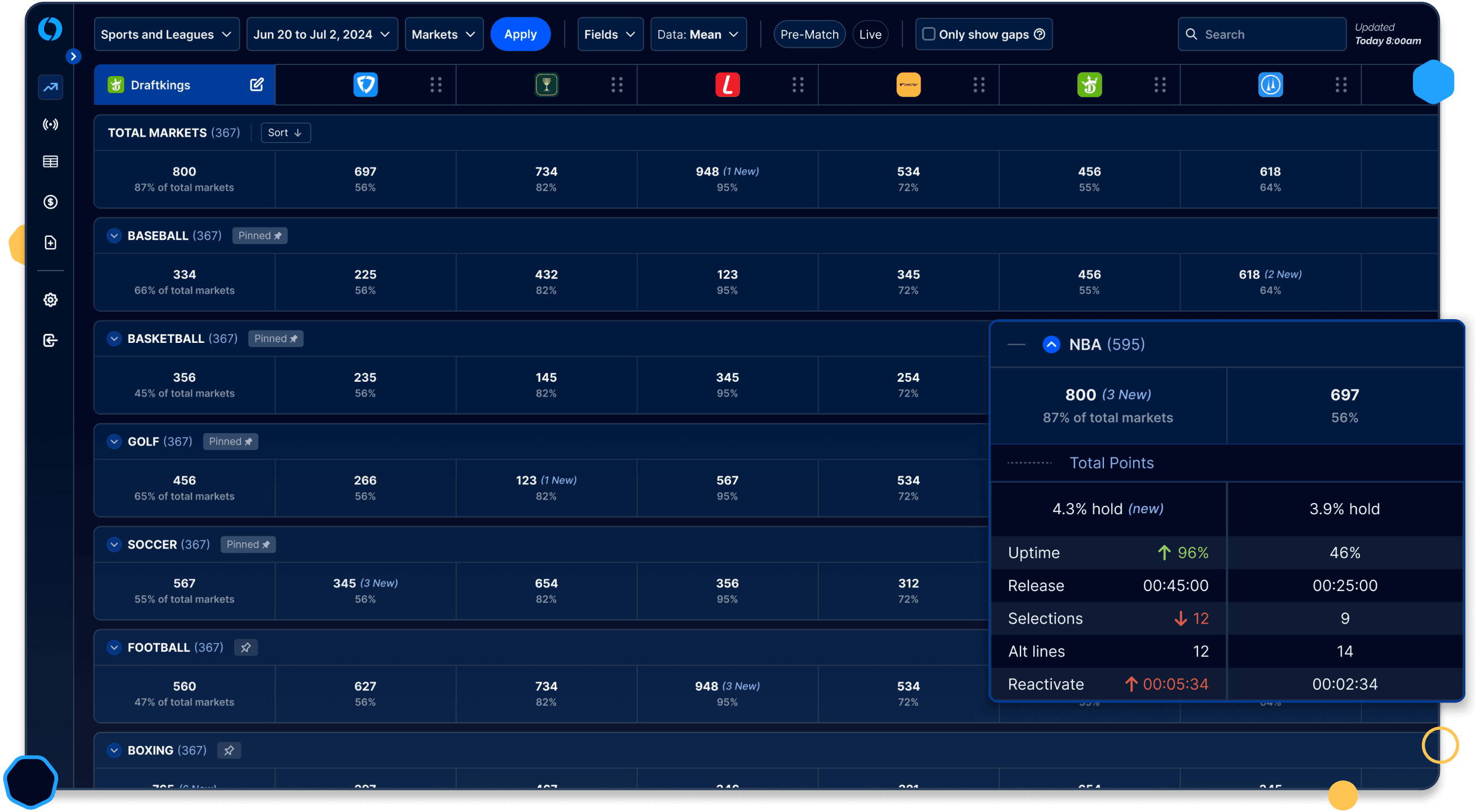Viewport: 1475px width, 812px height.
Task: Click the logout icon in sidebar
Action: 50,341
